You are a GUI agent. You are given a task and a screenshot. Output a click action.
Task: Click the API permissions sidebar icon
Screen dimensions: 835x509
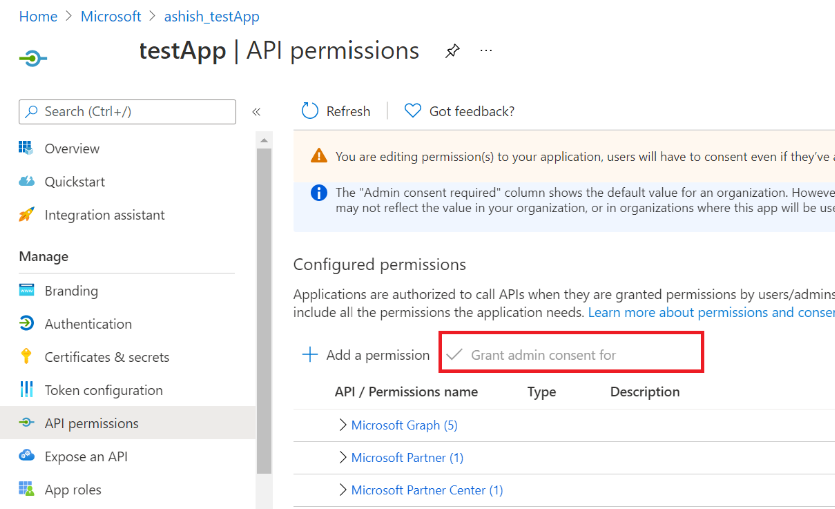point(27,423)
